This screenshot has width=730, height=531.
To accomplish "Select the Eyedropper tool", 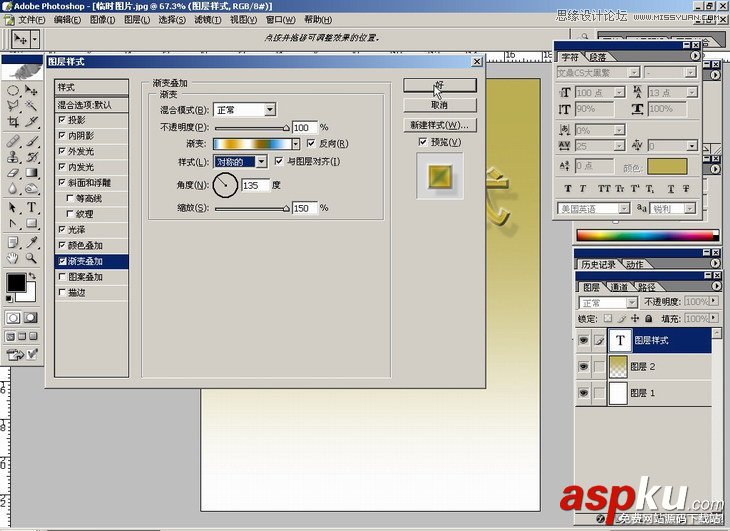I will click(31, 242).
